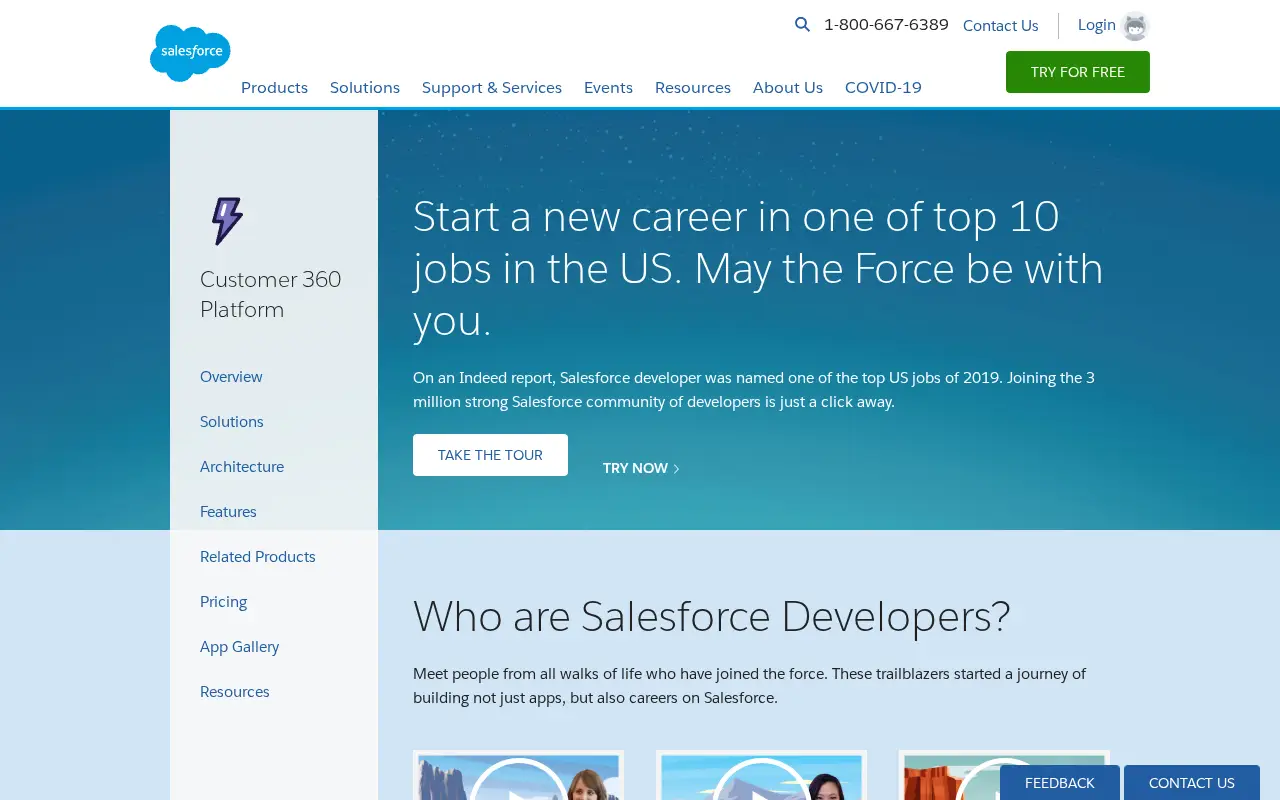Click the TRY NOW link

click(x=641, y=468)
